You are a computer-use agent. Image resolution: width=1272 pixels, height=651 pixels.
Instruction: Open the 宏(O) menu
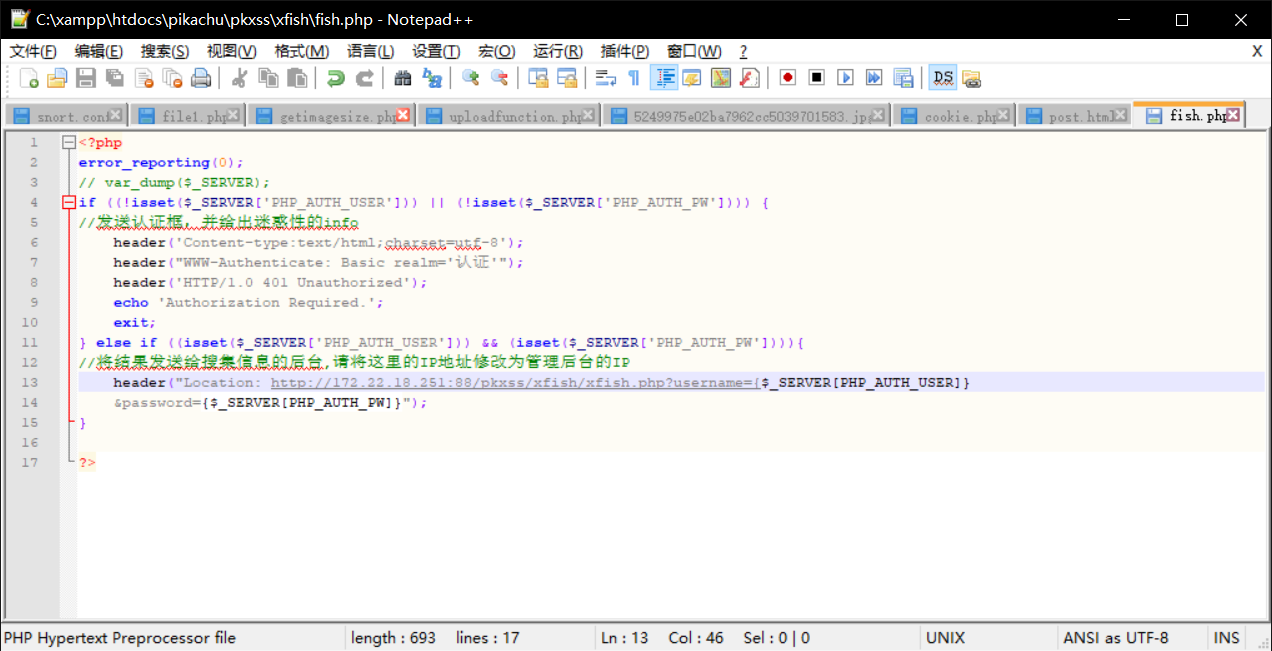(497, 51)
